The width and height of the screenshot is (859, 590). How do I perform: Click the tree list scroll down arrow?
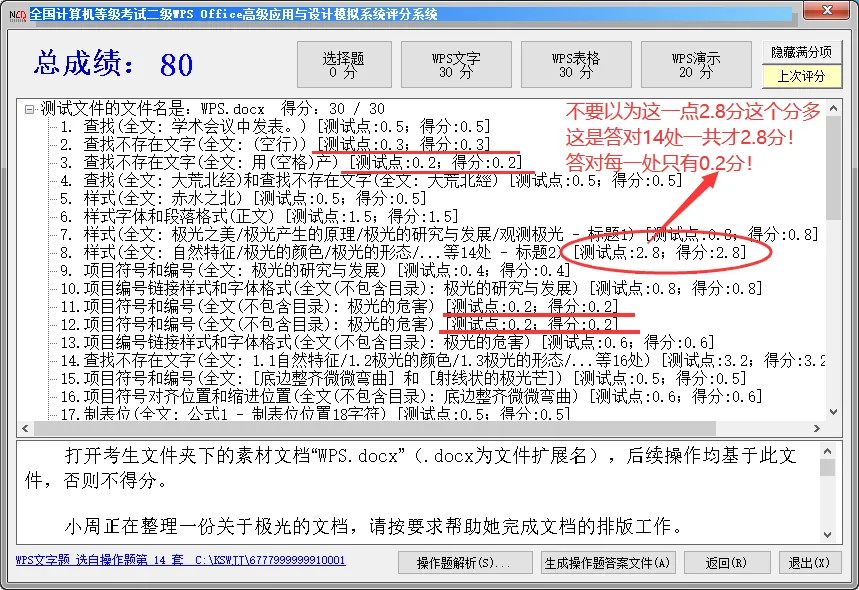coord(833,412)
